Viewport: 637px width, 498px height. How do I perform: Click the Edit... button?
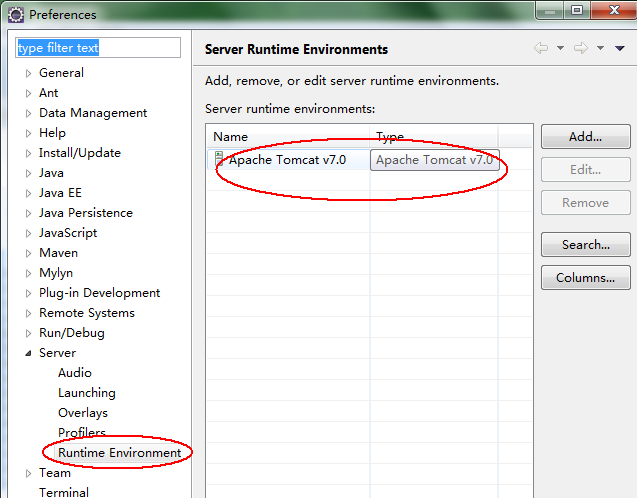tap(585, 169)
